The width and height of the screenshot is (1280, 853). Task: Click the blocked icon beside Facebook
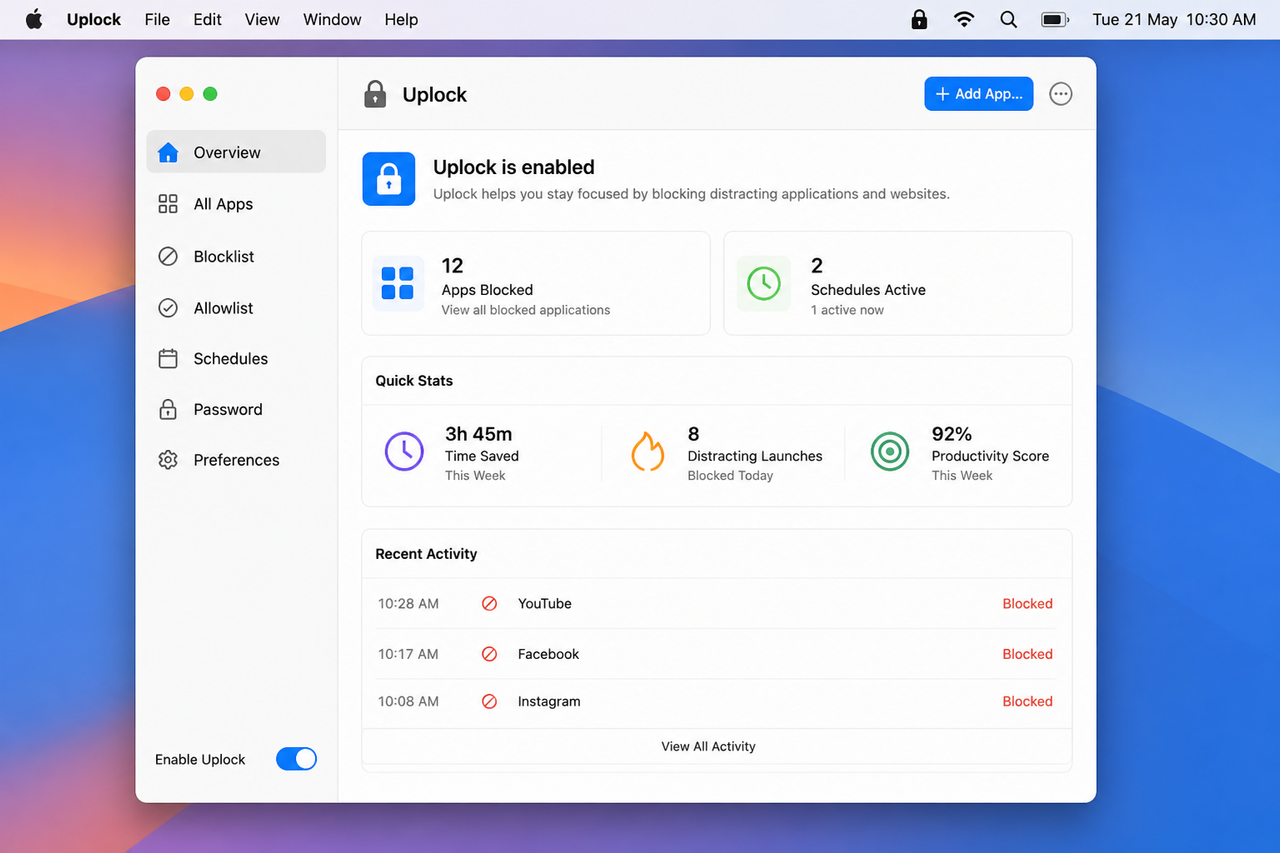point(489,654)
